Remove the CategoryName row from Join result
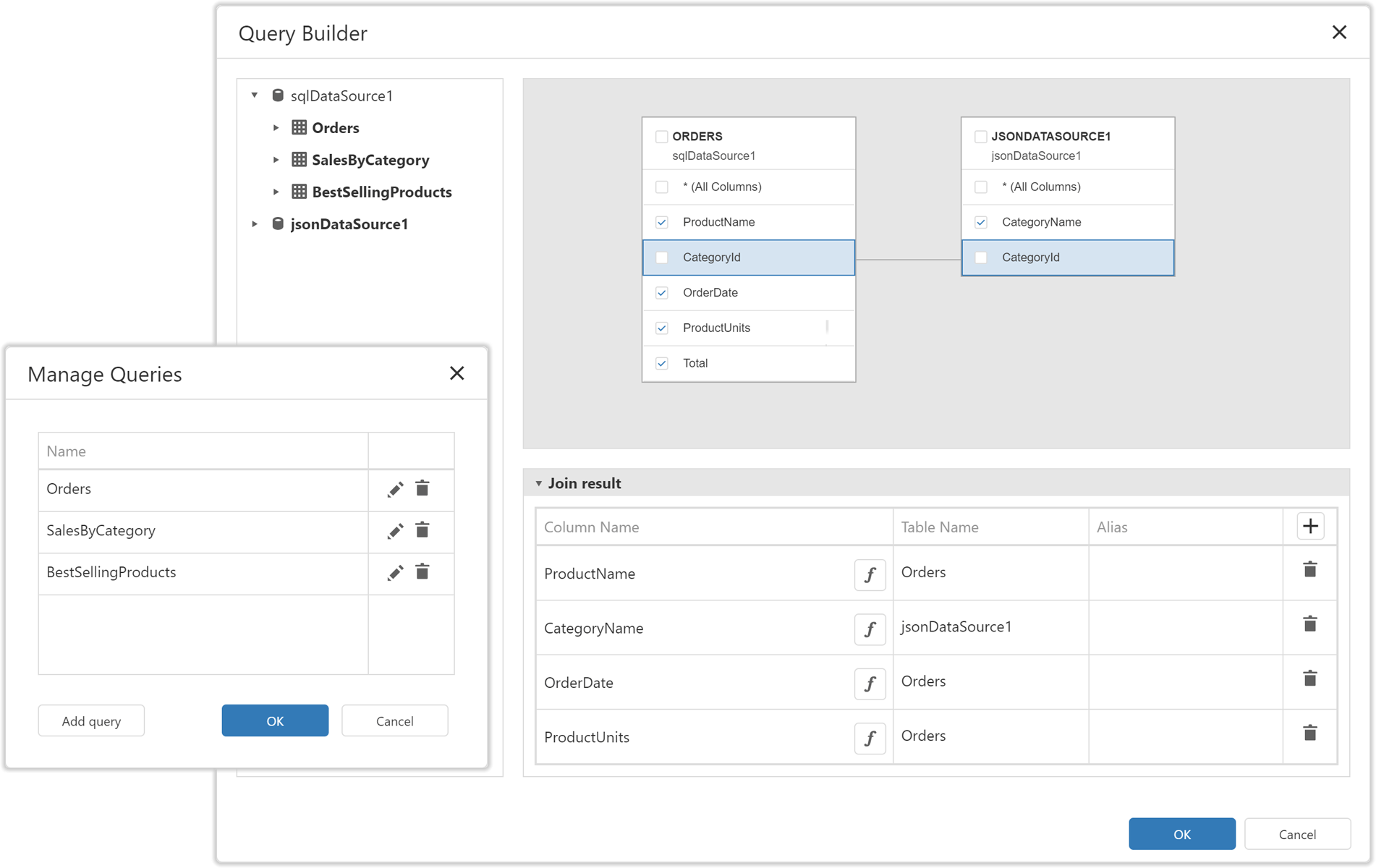1376x868 pixels. (x=1309, y=624)
